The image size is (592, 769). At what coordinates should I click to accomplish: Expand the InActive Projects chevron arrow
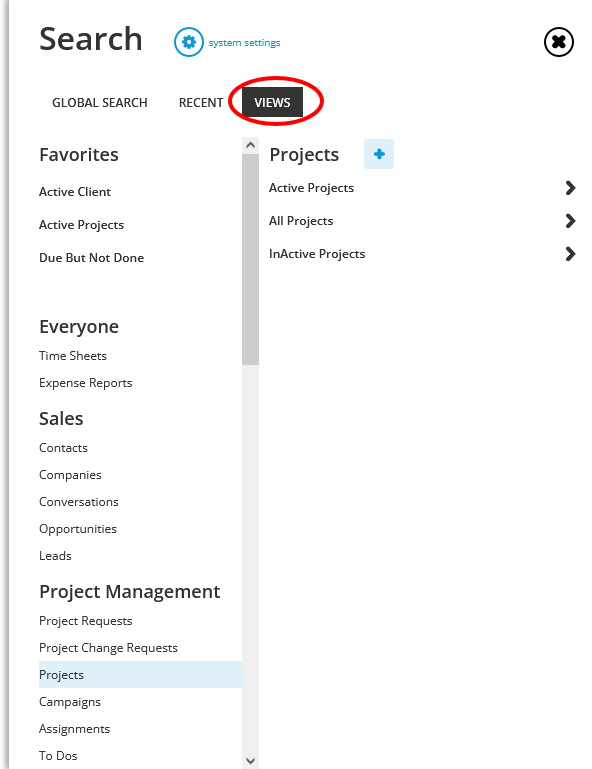point(570,254)
